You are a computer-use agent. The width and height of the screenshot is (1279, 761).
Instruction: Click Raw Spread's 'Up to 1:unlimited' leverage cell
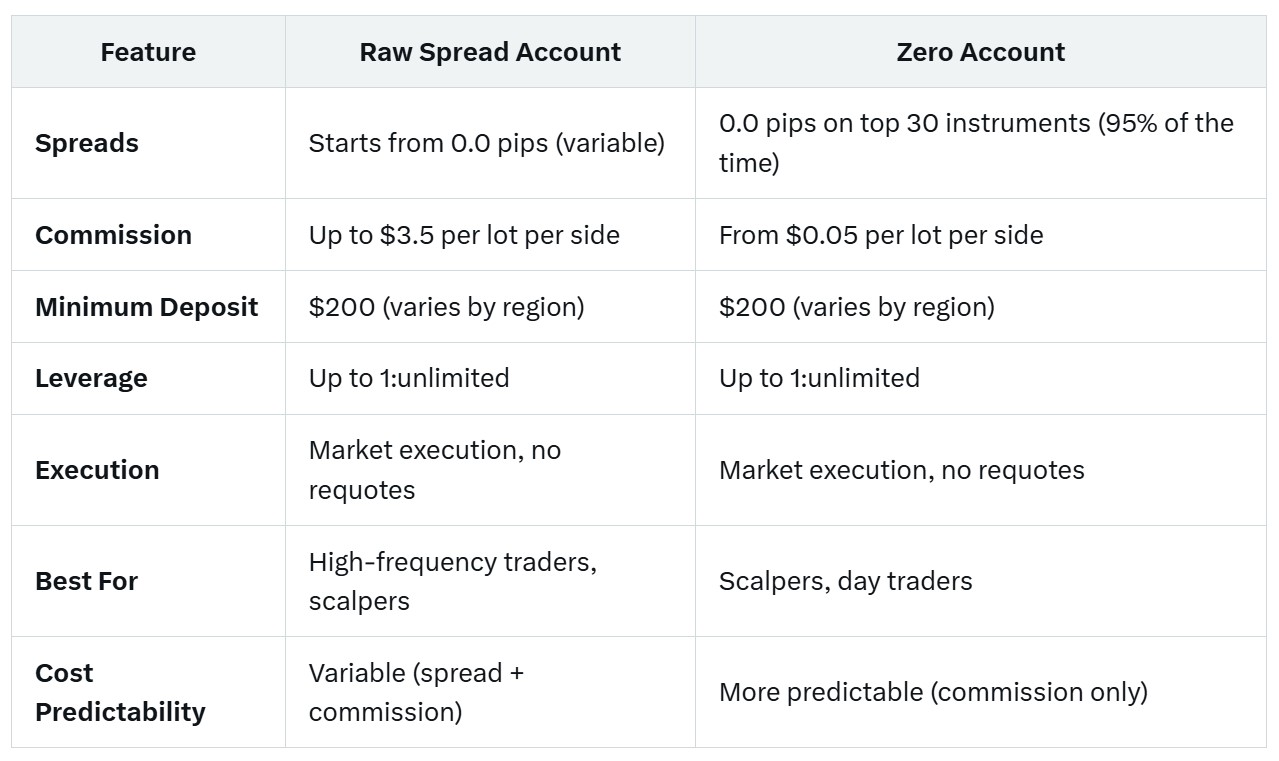pyautogui.click(x=490, y=379)
